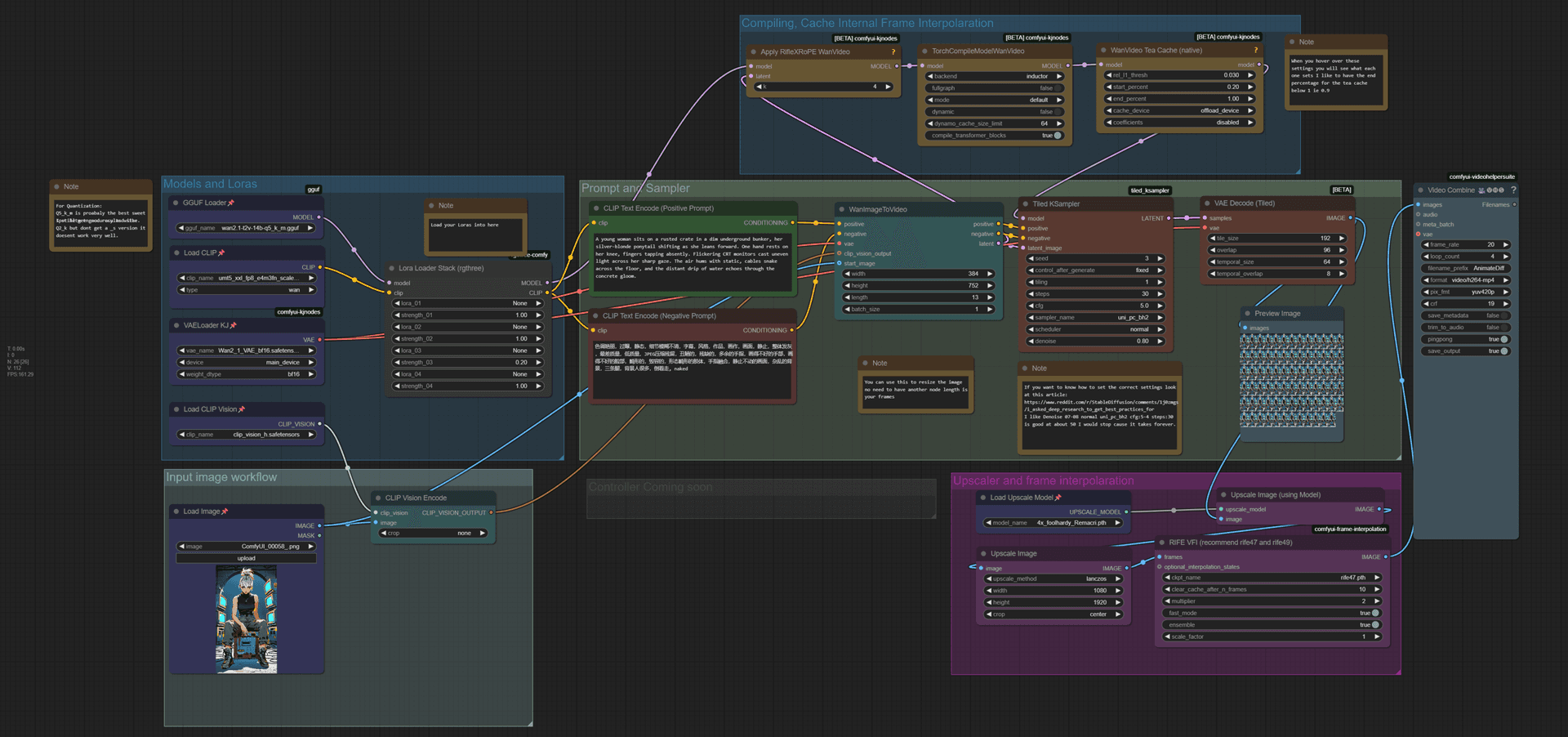Click pin icon on GGUF Loader node
The height and width of the screenshot is (737, 1568).
pos(231,203)
